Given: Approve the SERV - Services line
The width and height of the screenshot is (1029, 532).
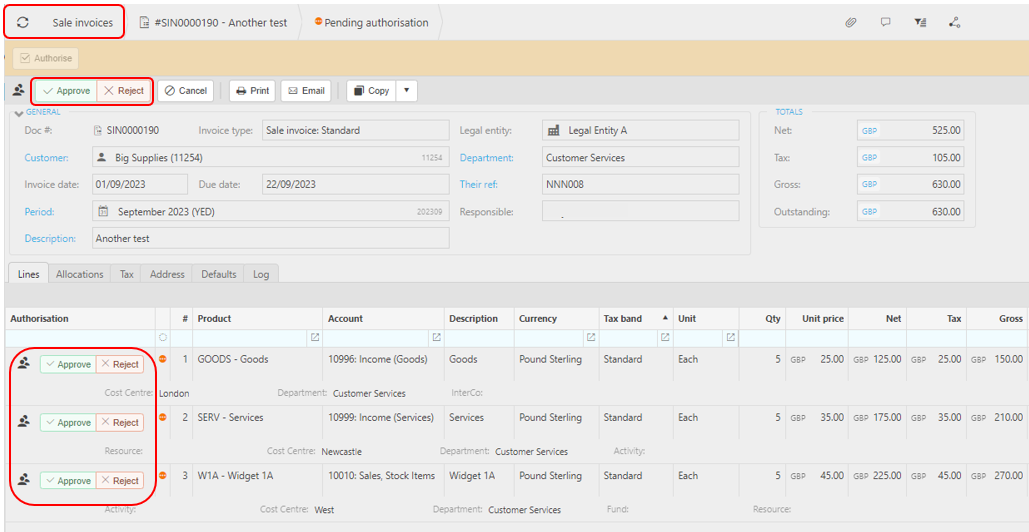Looking at the screenshot, I should tap(68, 422).
